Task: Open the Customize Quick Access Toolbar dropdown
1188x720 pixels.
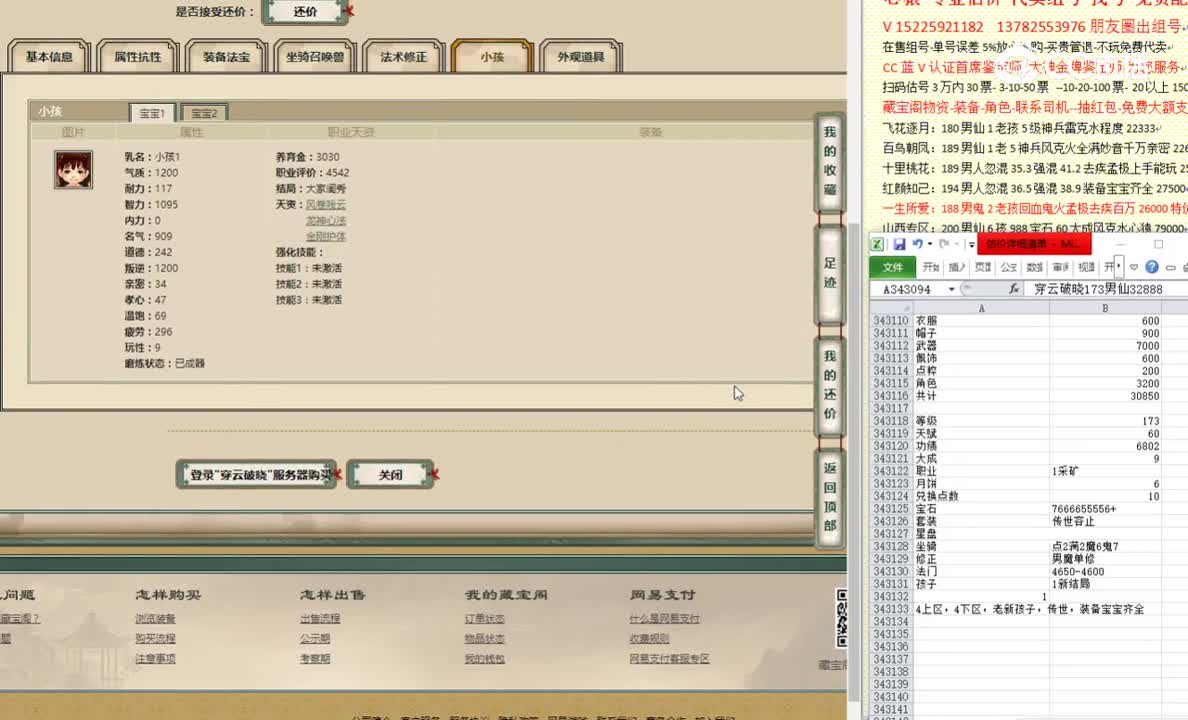Action: point(970,245)
